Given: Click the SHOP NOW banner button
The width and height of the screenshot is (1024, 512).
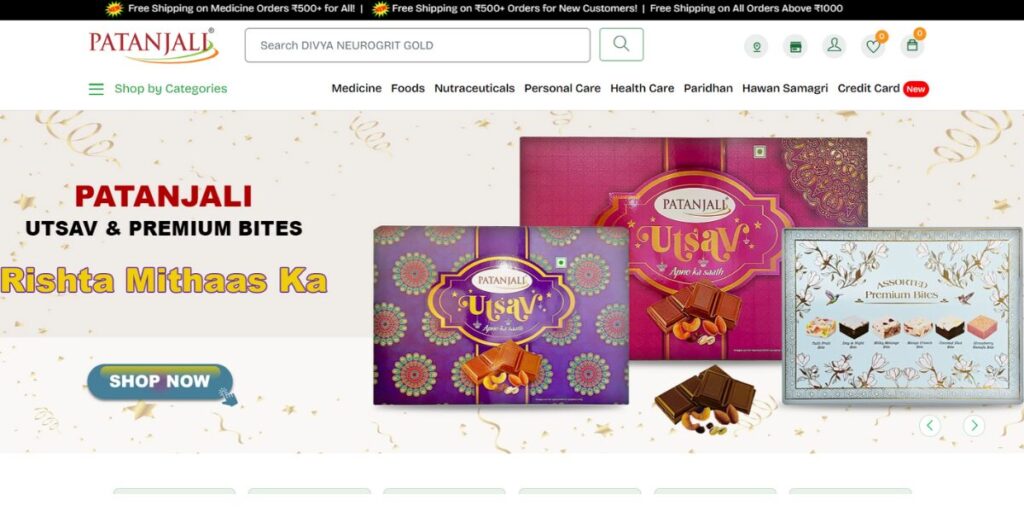Looking at the screenshot, I should point(160,381).
